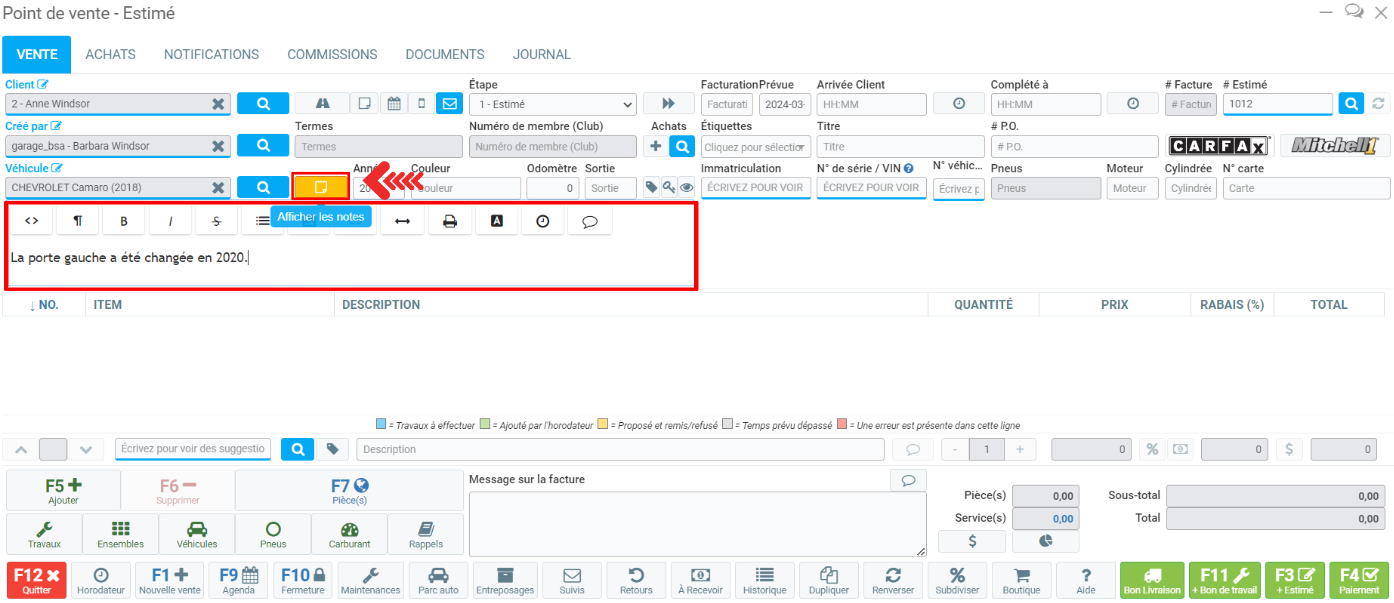
Task: Open the Pneus tire button
Action: 273,534
